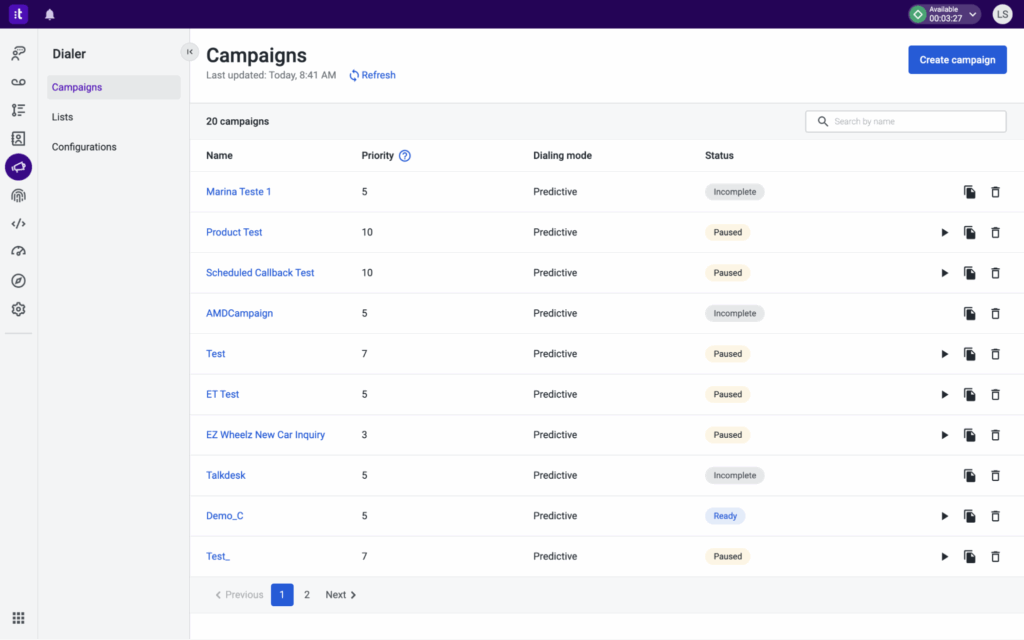Duplicate the Marina Teste 1 campaign
The width and height of the screenshot is (1024, 640).
click(x=969, y=192)
